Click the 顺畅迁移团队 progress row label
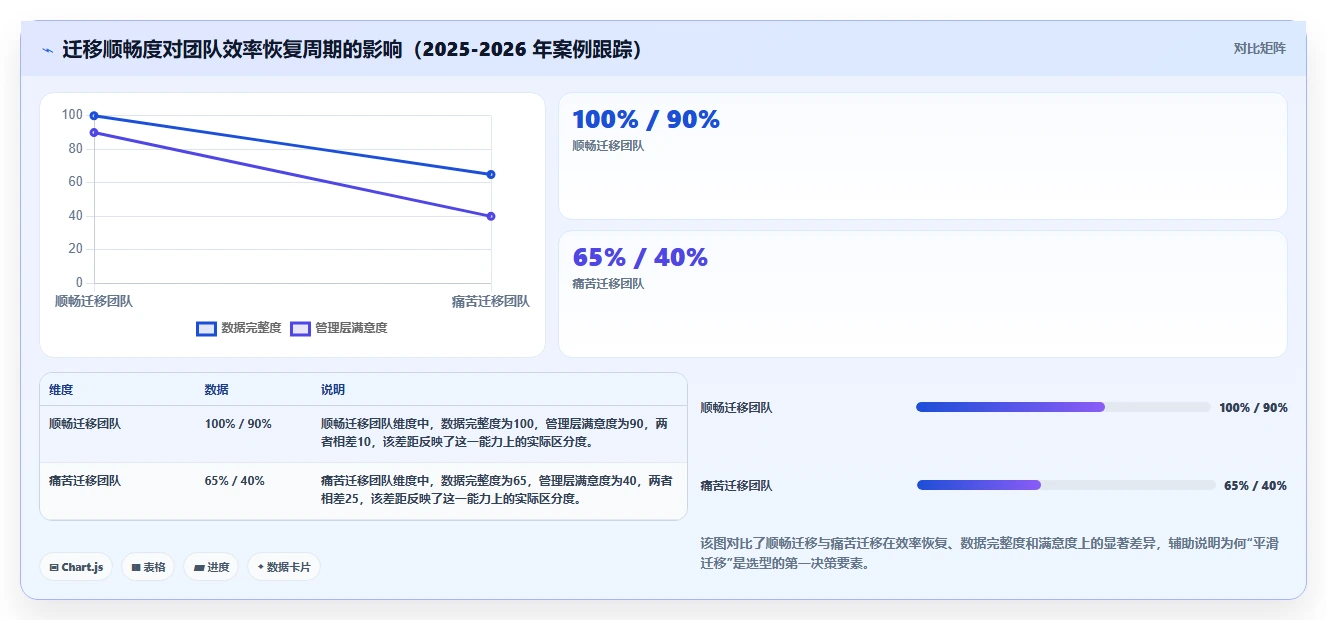 coord(736,408)
